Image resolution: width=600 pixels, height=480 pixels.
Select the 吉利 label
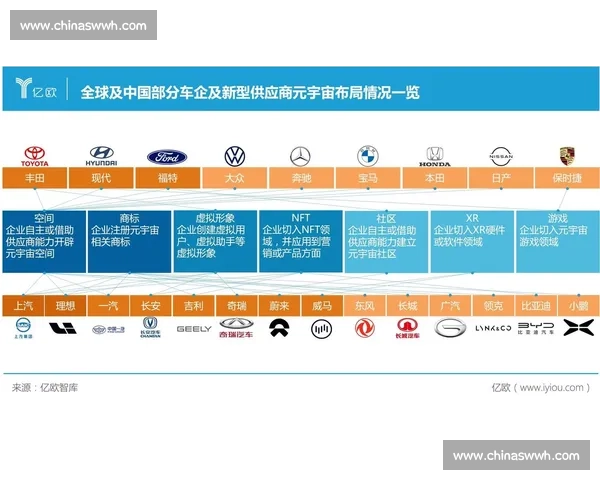[x=194, y=305]
